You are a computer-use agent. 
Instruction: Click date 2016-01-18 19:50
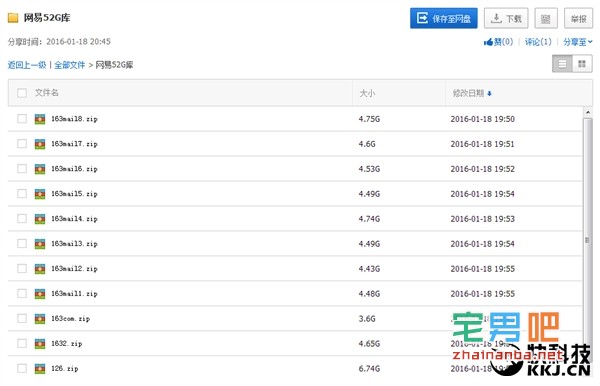(x=483, y=119)
